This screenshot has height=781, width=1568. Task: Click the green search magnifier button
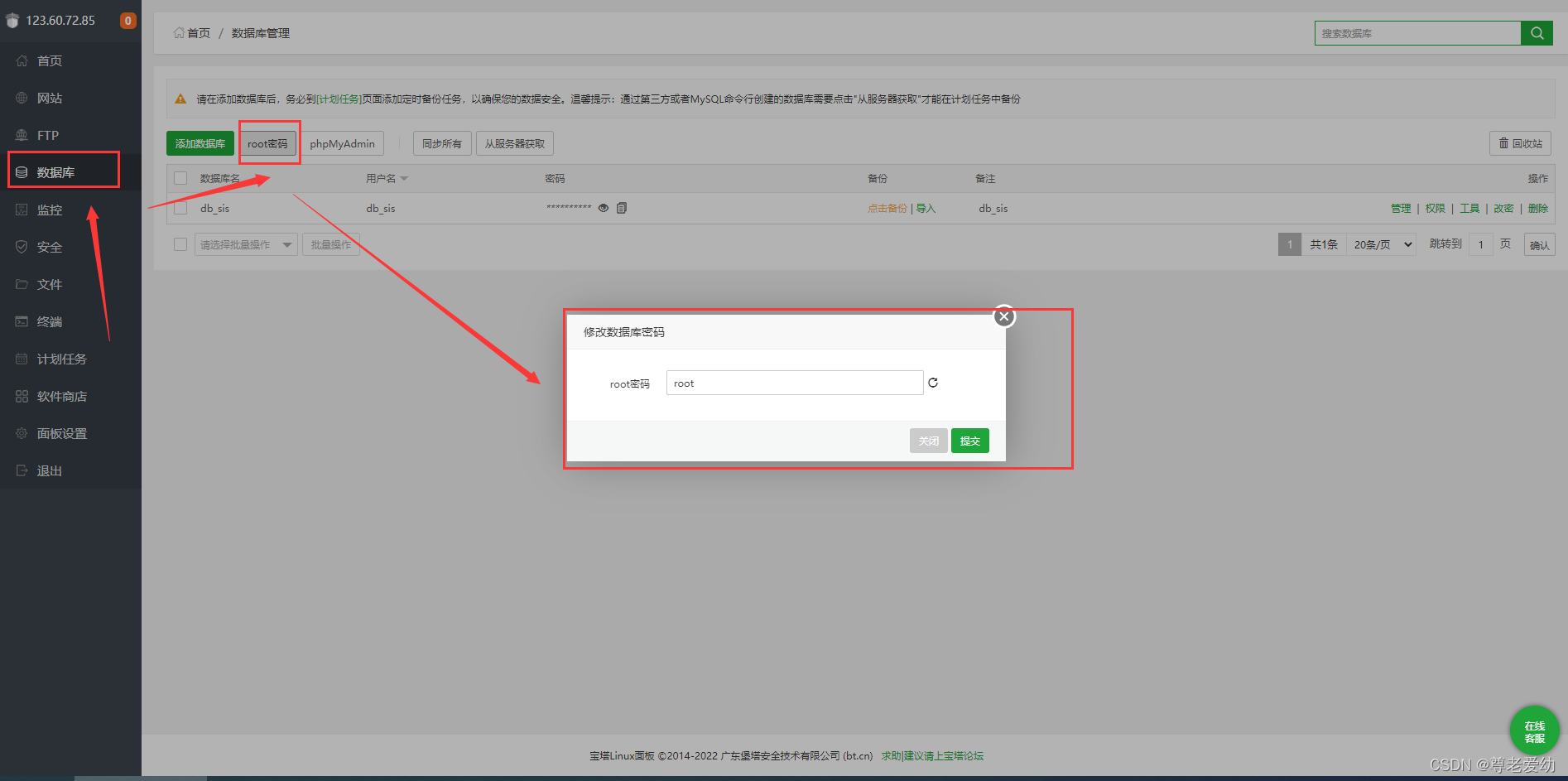click(1537, 33)
